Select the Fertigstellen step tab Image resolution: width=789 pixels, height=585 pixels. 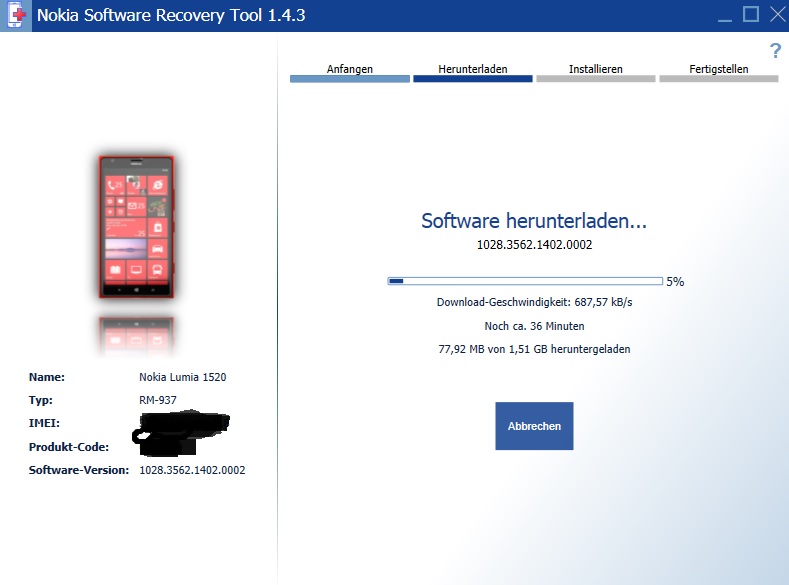click(719, 72)
